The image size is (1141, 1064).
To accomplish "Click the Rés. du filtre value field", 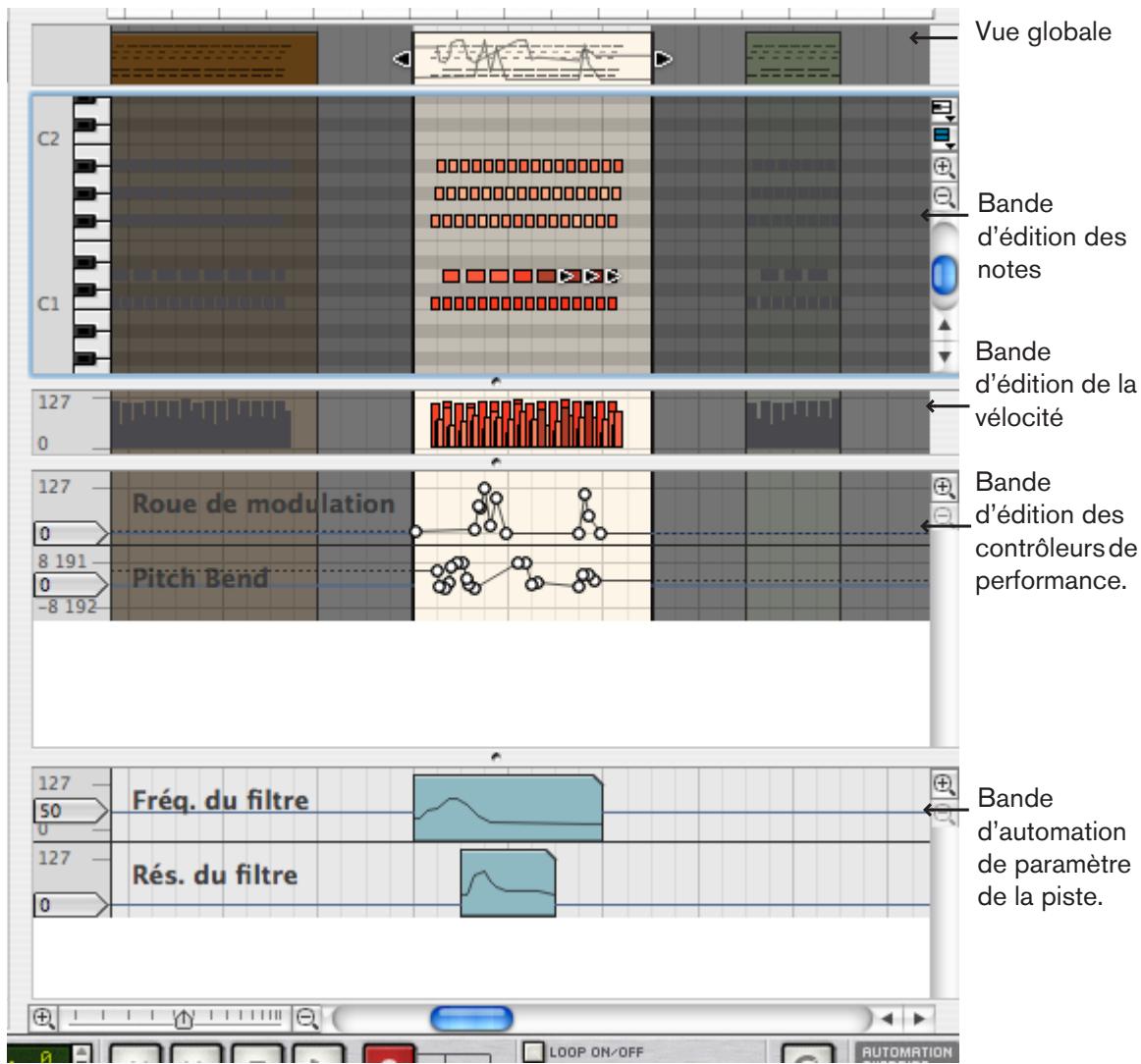I will (70, 905).
